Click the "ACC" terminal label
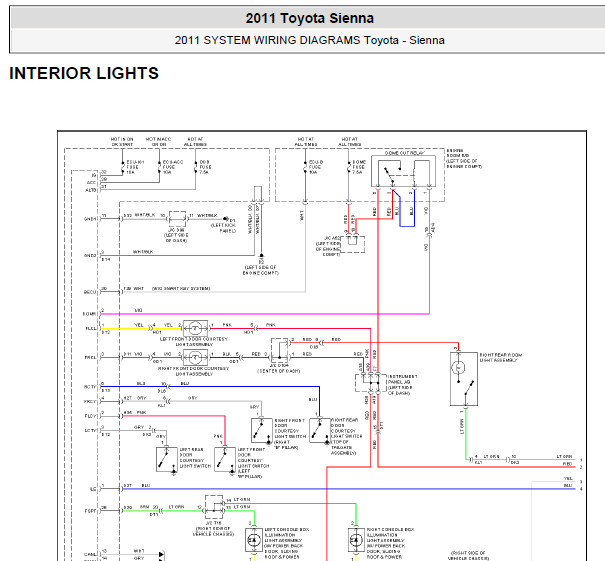The image size is (605, 561). pos(91,182)
